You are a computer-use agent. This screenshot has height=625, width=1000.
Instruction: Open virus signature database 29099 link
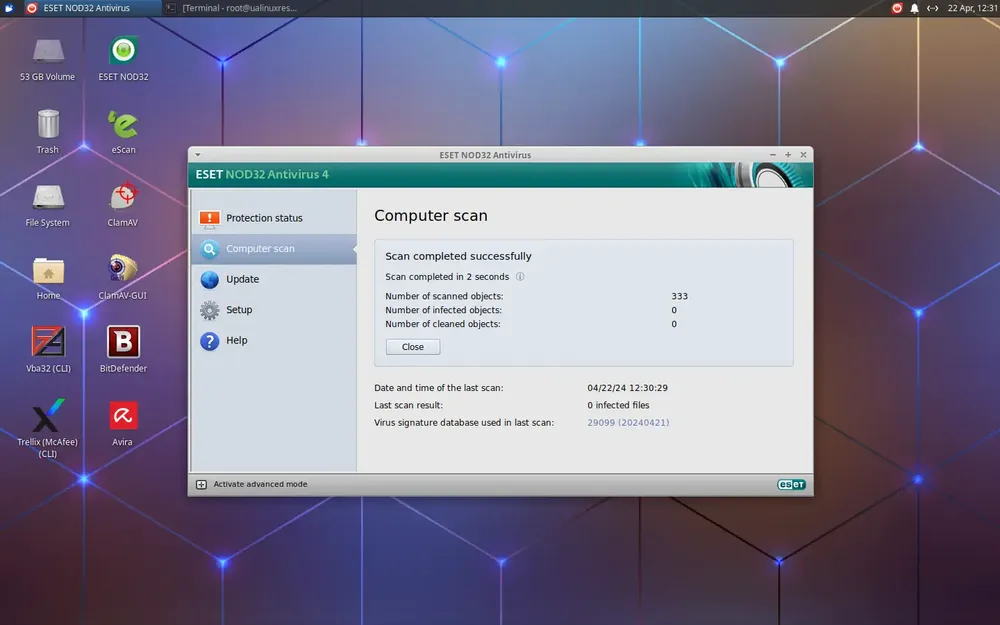click(628, 423)
